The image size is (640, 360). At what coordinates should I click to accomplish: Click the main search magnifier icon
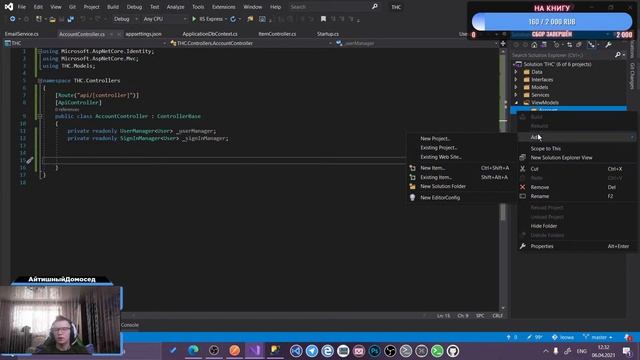coord(375,7)
